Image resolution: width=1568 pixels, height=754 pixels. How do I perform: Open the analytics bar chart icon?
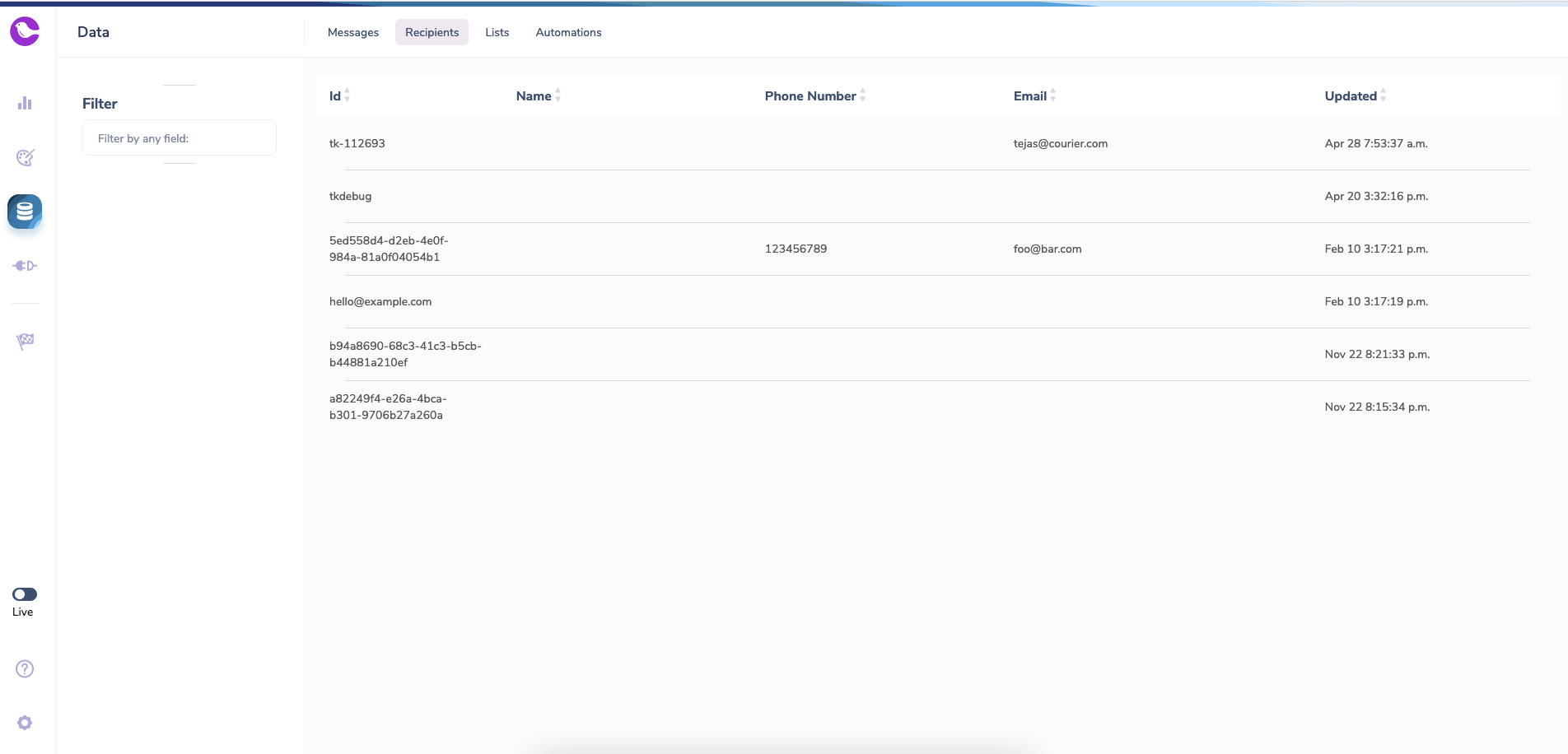[x=25, y=103]
